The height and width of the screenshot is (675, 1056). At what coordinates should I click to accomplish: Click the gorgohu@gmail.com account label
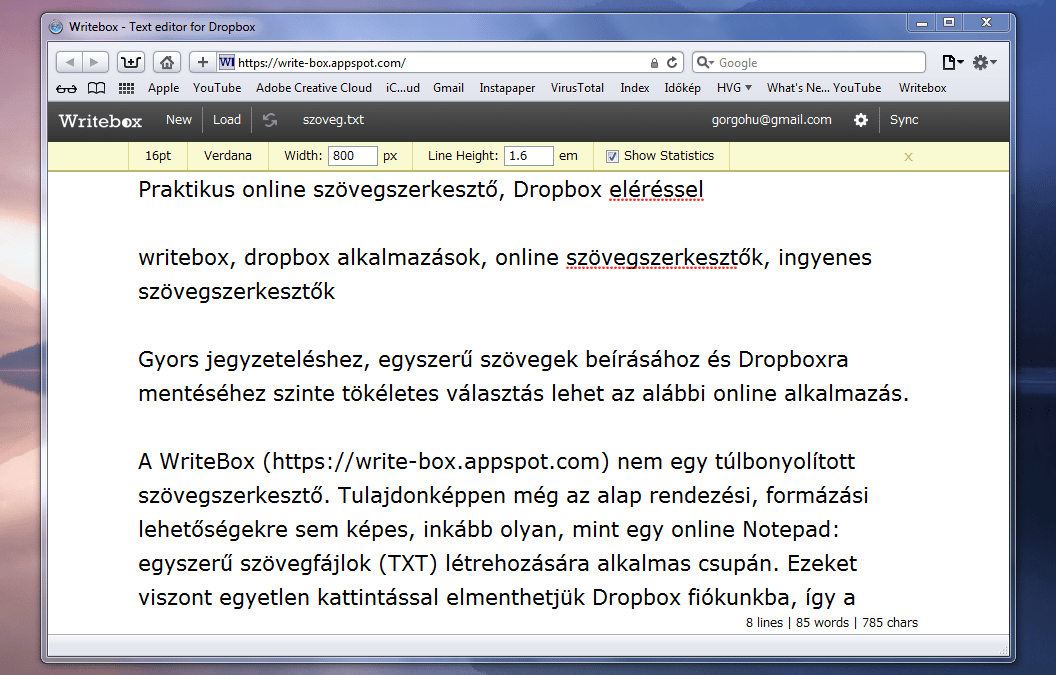tap(772, 120)
